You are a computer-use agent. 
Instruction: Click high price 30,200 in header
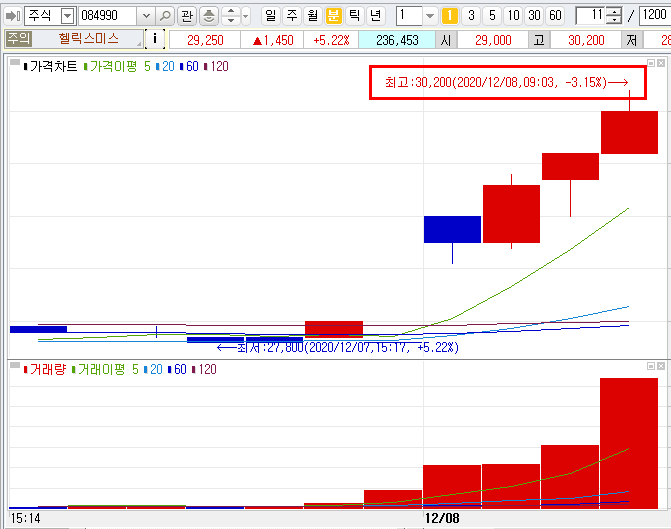click(586, 40)
